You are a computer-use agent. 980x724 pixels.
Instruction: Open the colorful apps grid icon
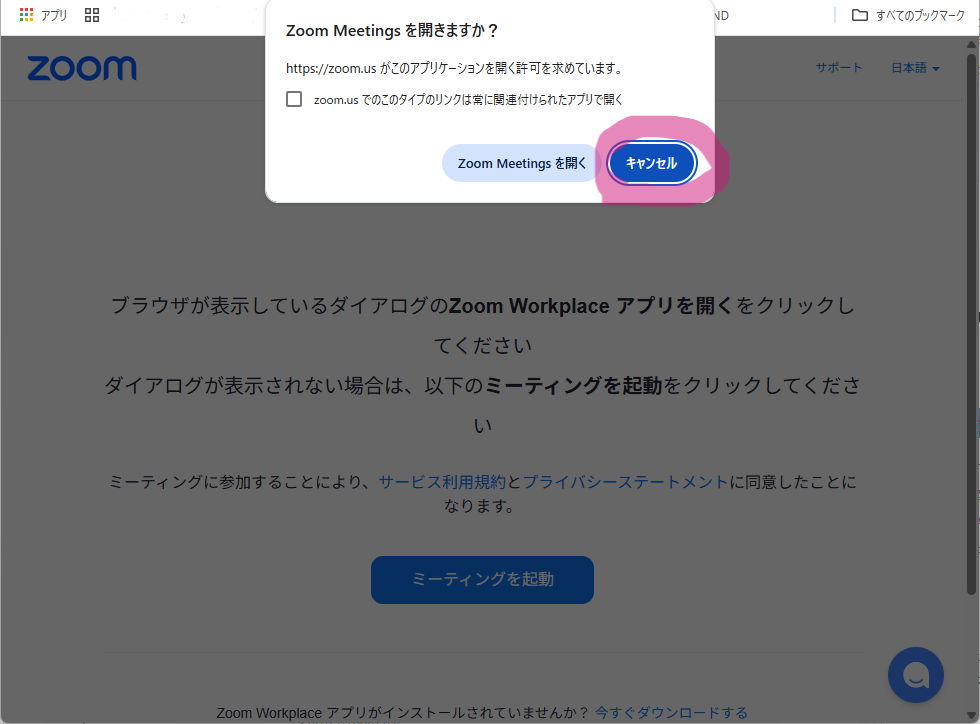click(26, 15)
